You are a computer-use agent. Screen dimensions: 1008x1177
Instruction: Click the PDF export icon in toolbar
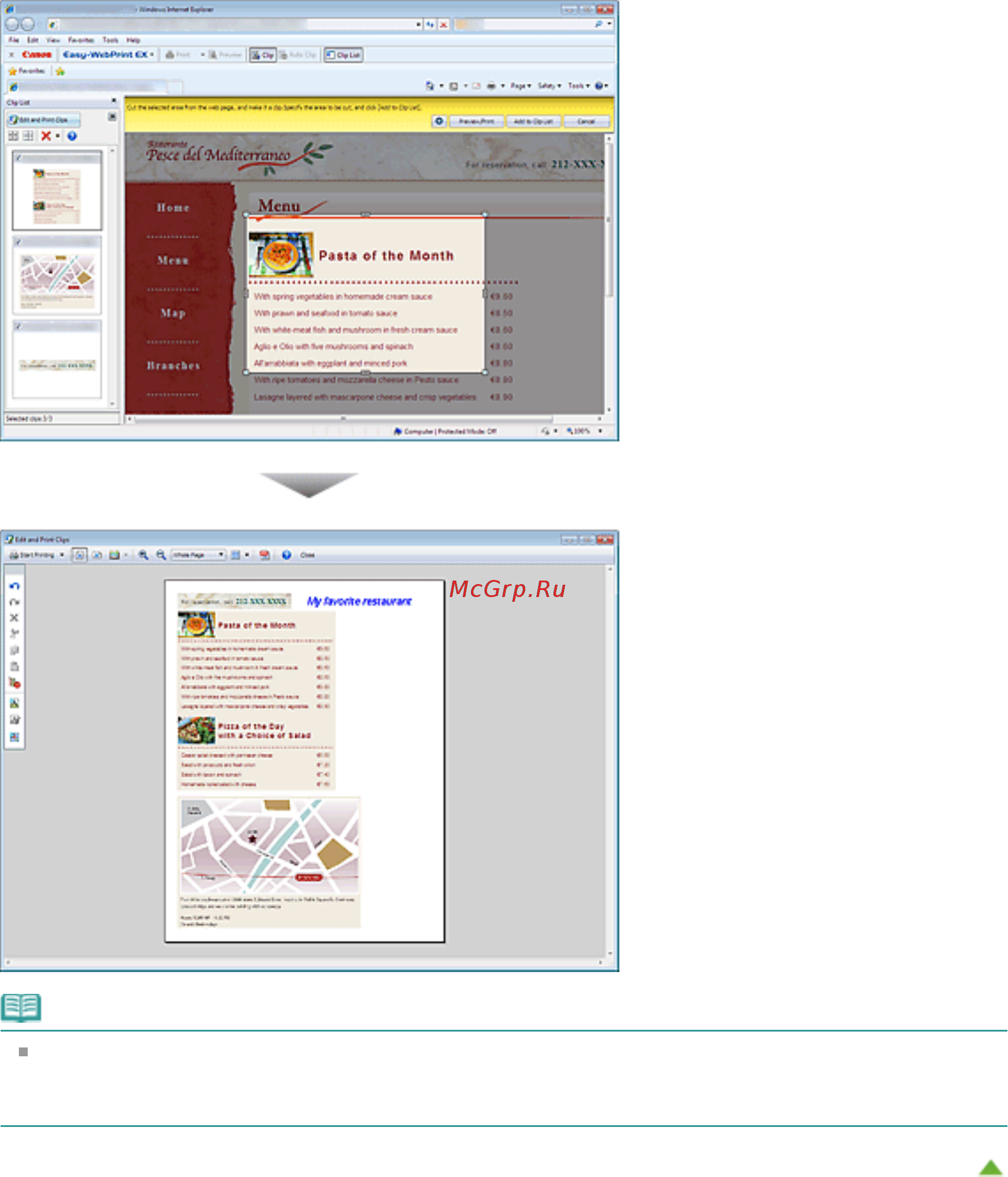(x=265, y=555)
